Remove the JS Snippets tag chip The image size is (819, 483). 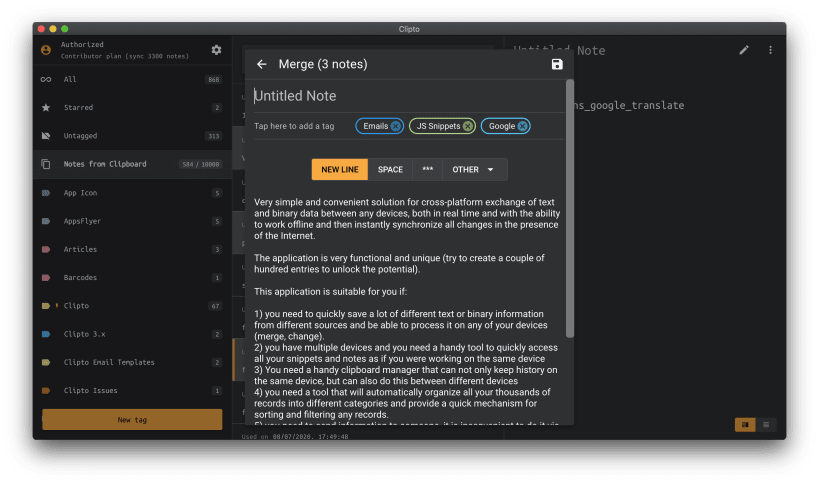tap(467, 126)
